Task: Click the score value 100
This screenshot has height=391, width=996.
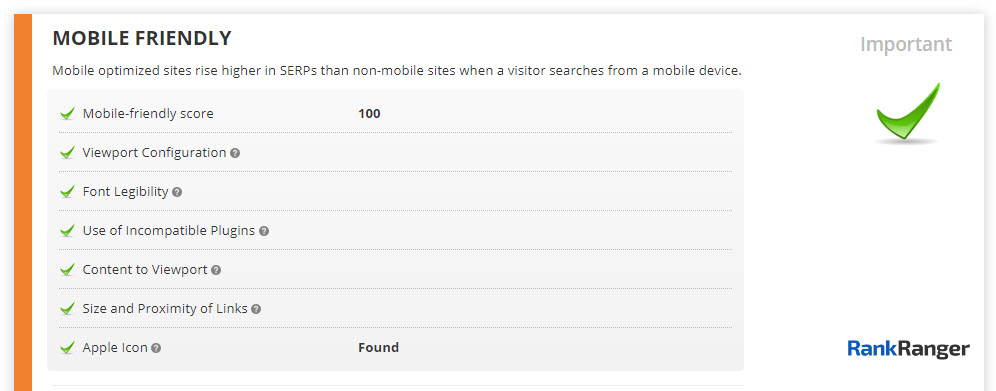Action: (369, 114)
